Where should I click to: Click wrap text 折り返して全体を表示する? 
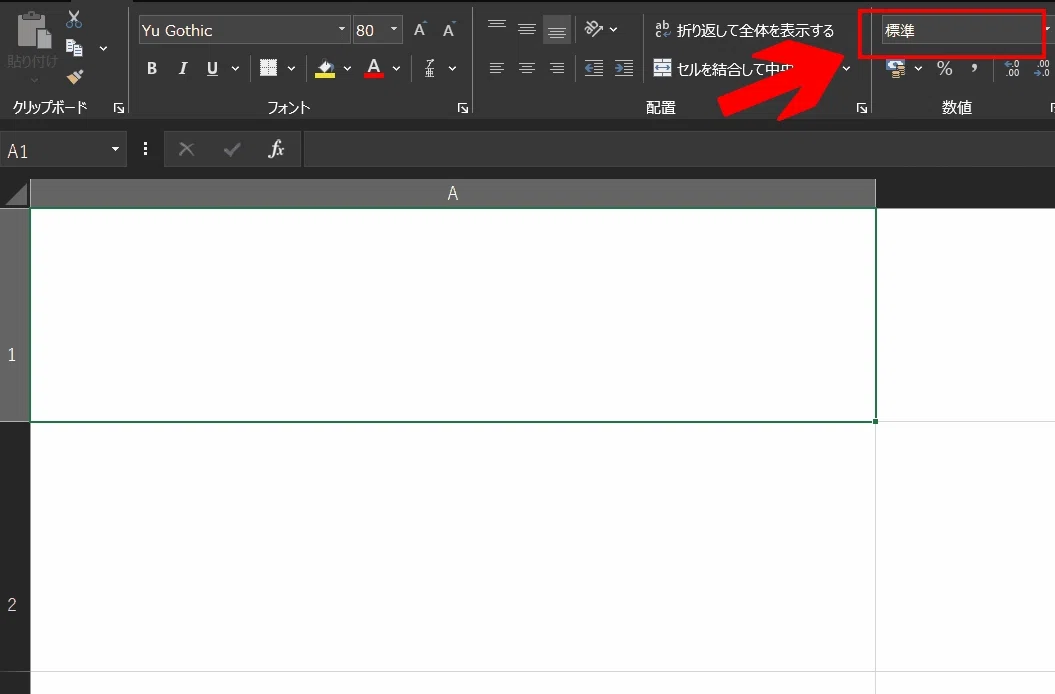pyautogui.click(x=744, y=30)
